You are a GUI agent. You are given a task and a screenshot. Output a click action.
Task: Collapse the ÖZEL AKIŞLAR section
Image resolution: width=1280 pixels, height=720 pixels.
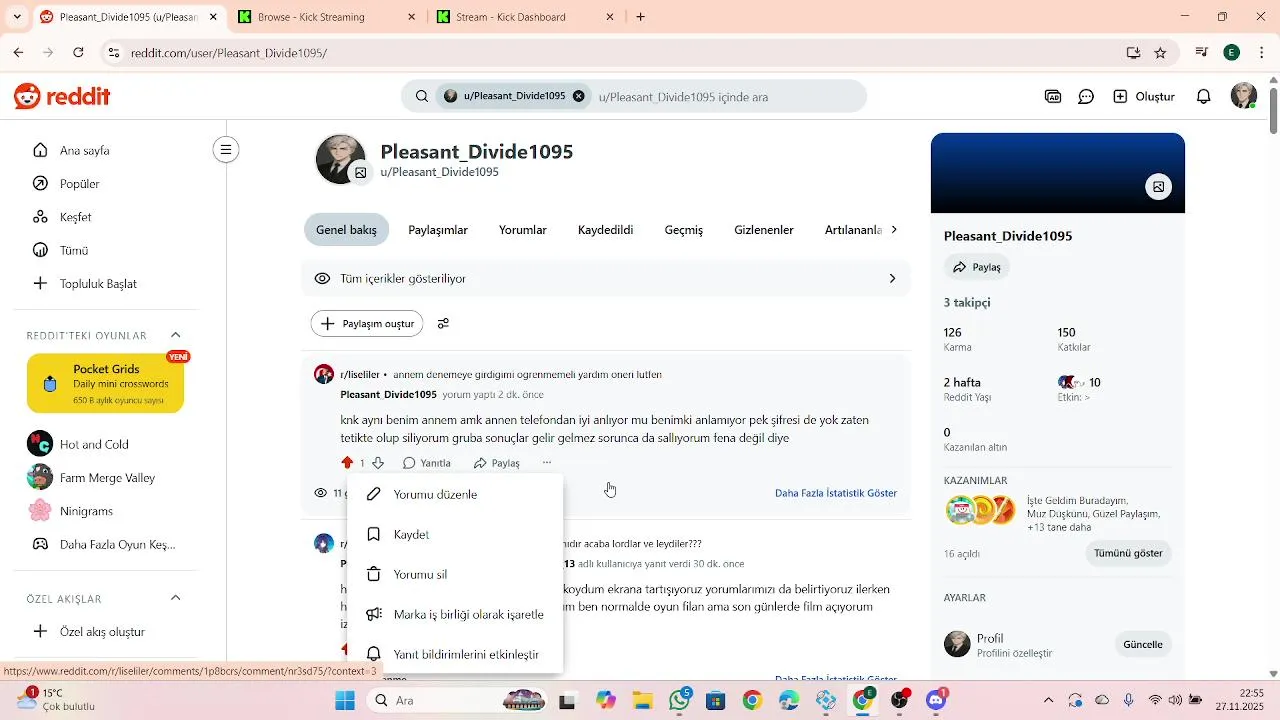(x=176, y=598)
